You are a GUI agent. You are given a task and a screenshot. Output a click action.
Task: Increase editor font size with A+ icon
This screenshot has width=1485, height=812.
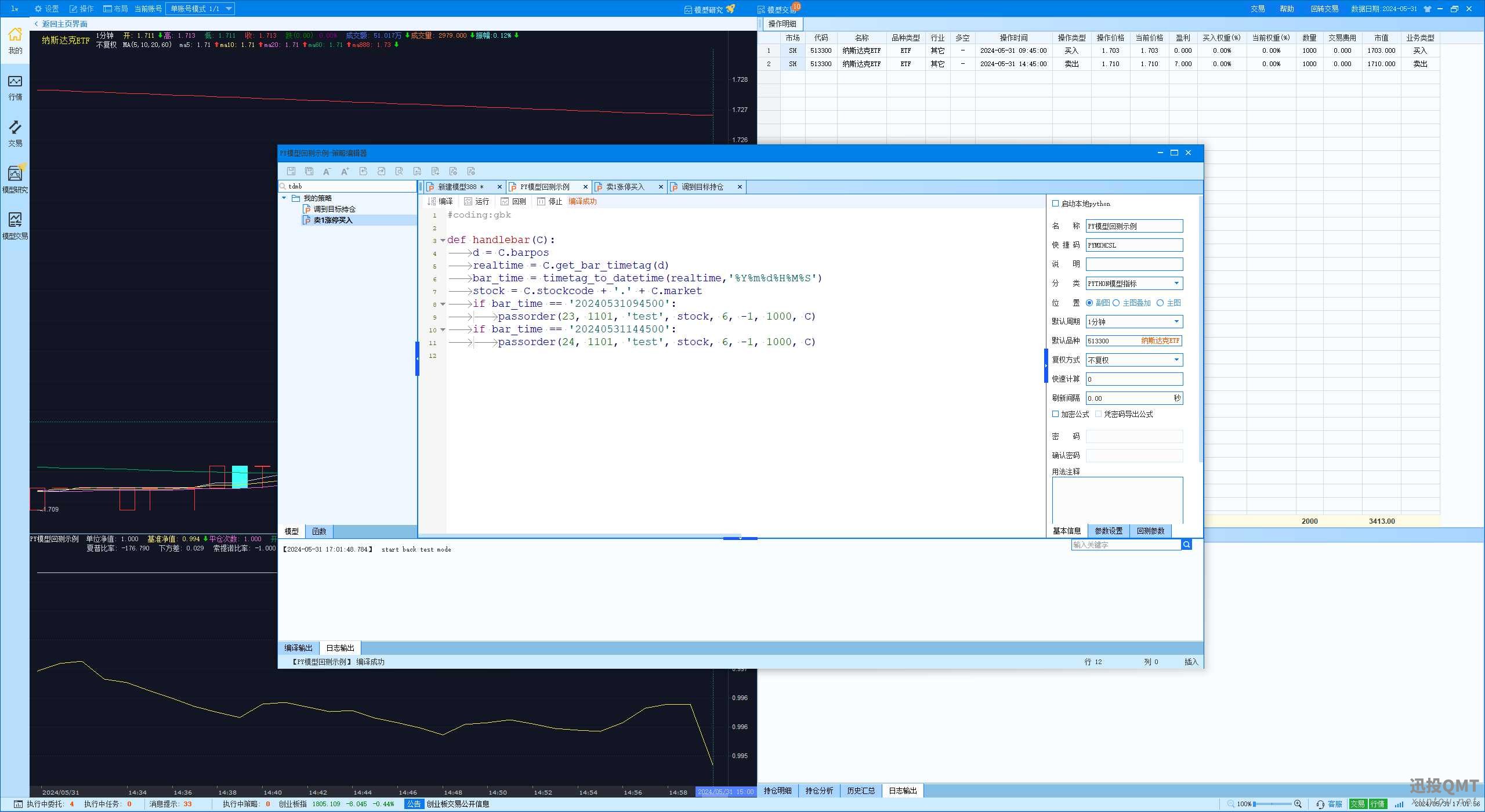tap(345, 171)
